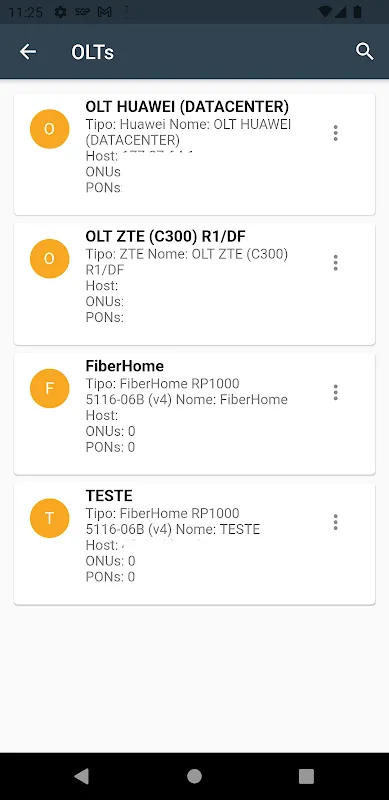Open three-dot menu for TESTE entry

coord(335,521)
